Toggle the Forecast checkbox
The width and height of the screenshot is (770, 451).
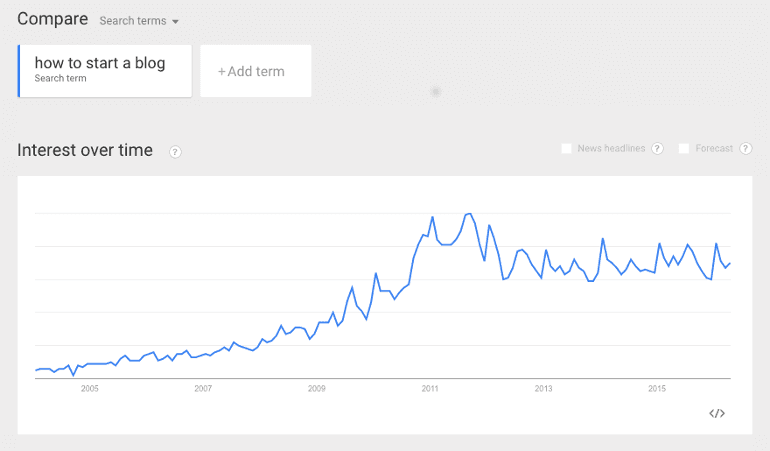[684, 149]
